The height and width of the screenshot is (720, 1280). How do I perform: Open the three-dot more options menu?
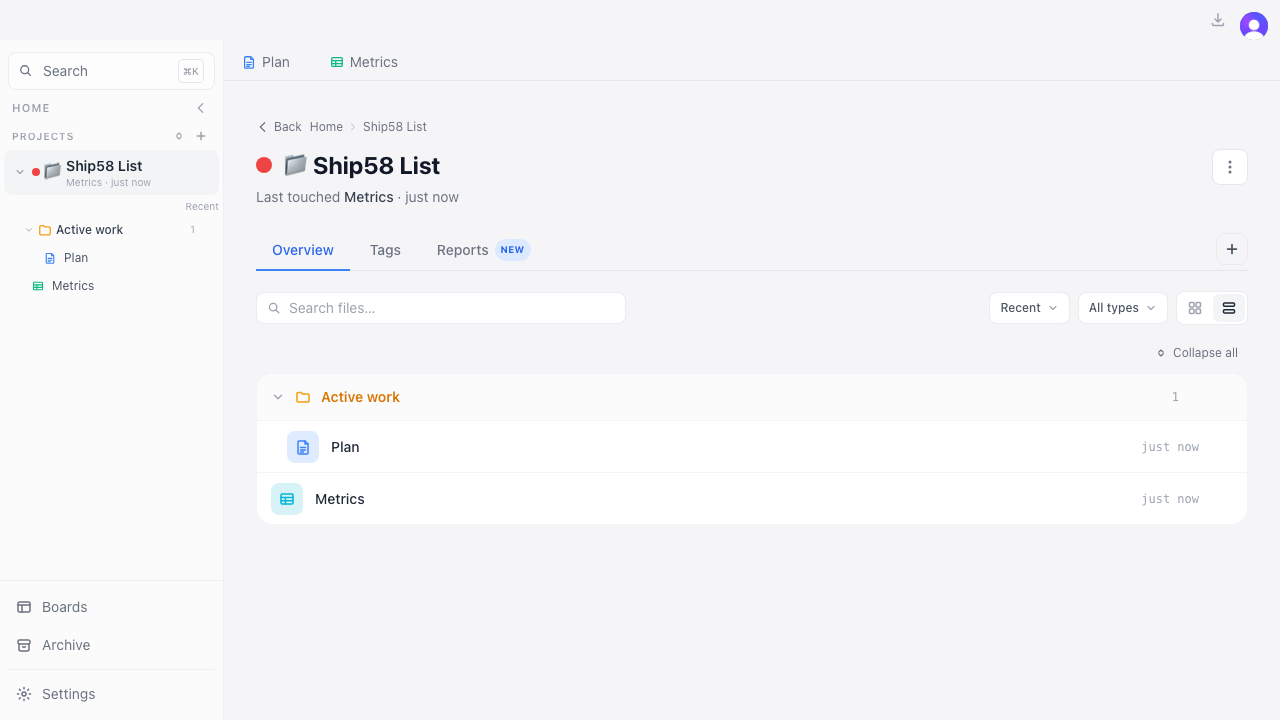pos(1230,167)
